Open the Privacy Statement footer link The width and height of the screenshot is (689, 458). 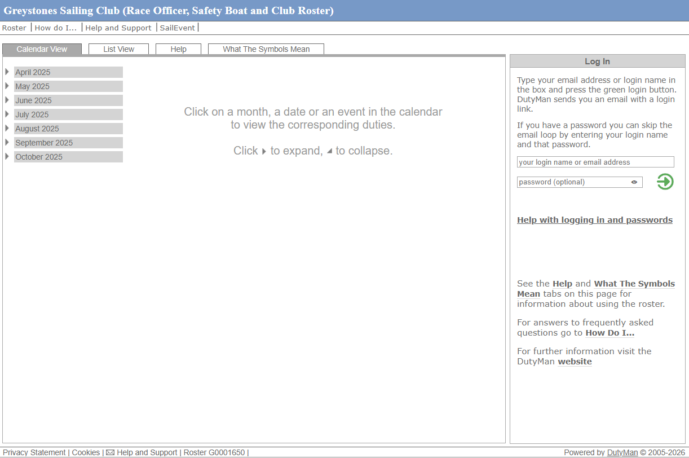click(x=34, y=453)
